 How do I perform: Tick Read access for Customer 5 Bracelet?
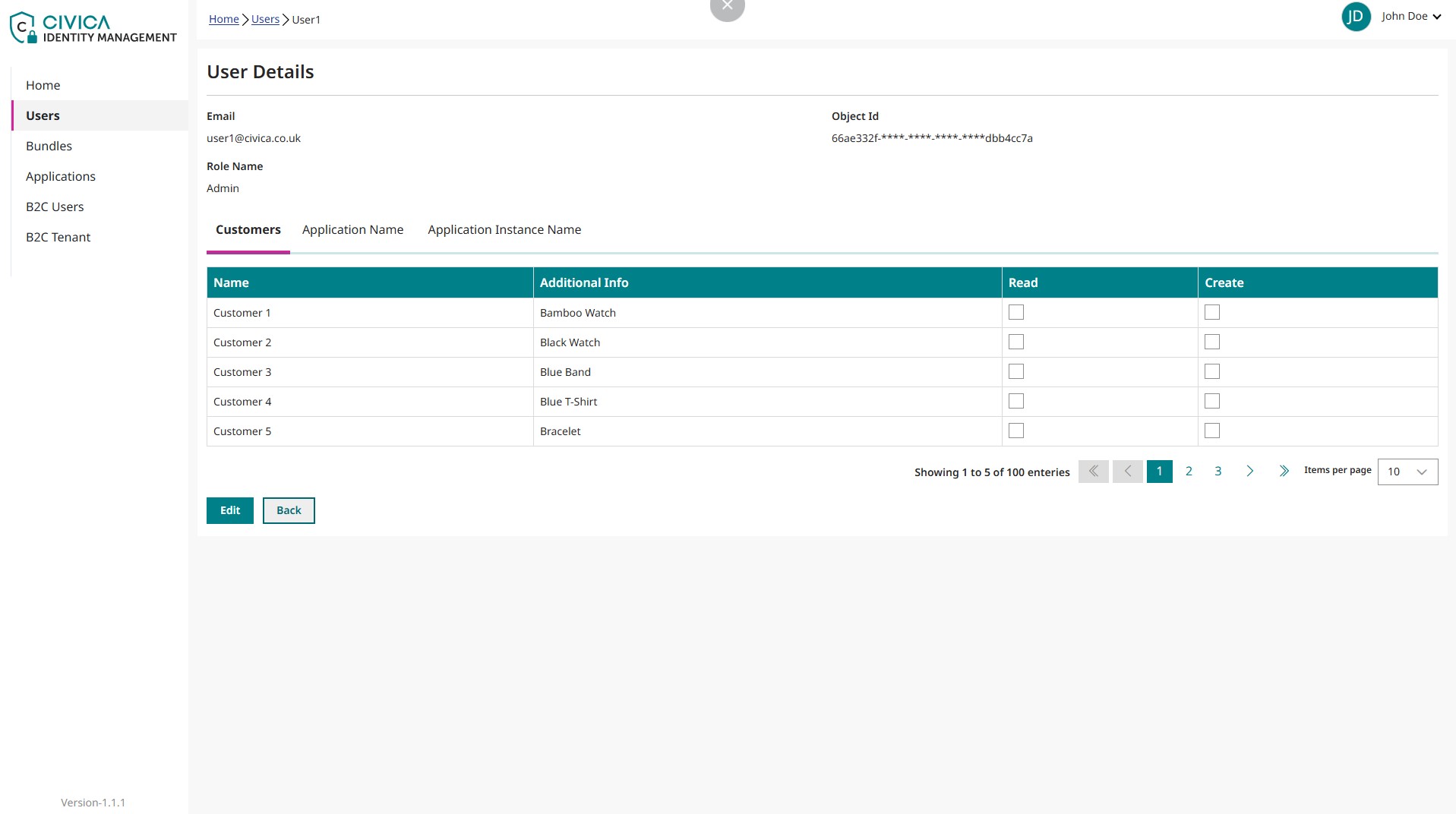click(1015, 431)
